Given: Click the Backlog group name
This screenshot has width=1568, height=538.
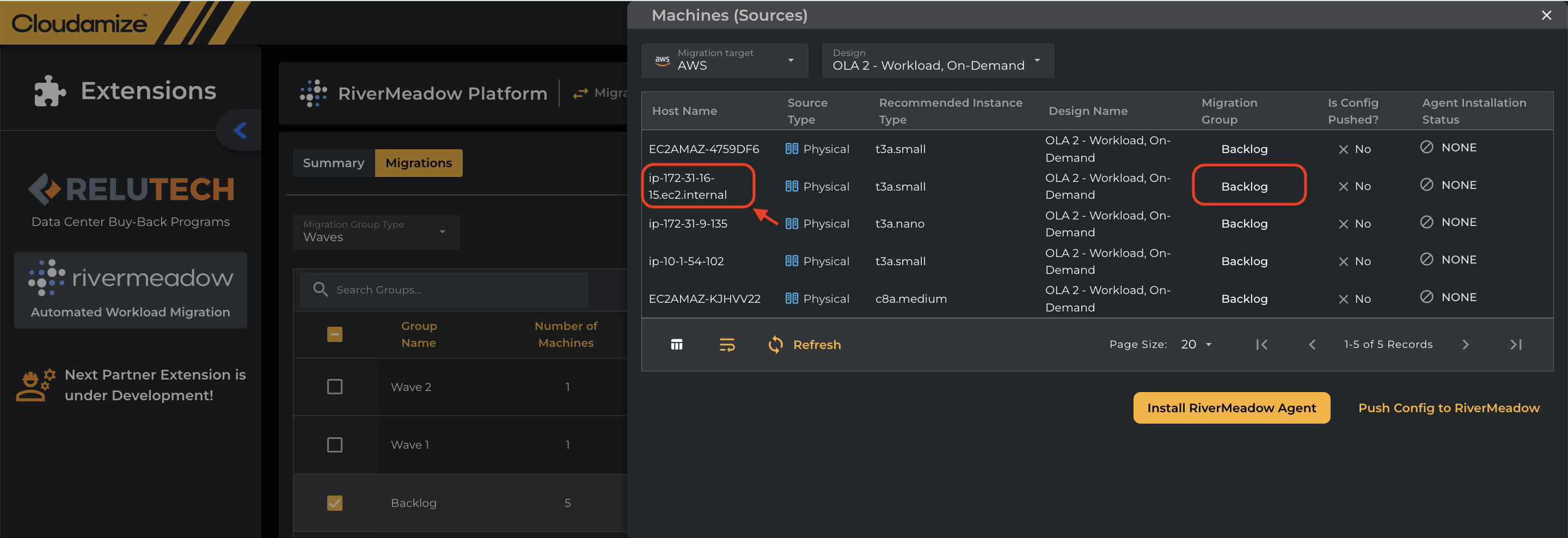Looking at the screenshot, I should pyautogui.click(x=413, y=503).
